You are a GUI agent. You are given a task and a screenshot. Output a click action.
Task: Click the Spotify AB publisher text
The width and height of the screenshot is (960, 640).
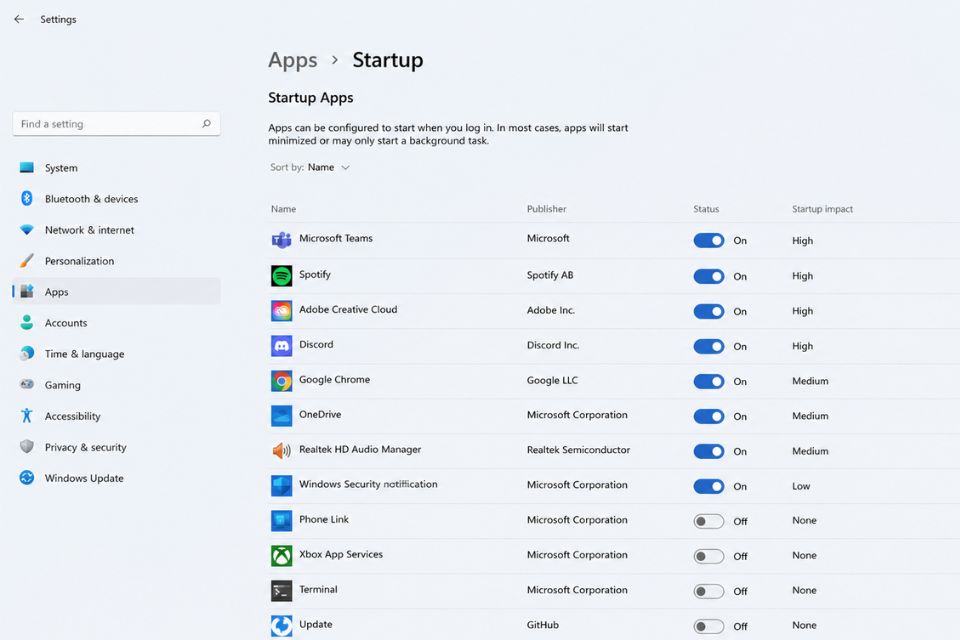click(x=550, y=275)
